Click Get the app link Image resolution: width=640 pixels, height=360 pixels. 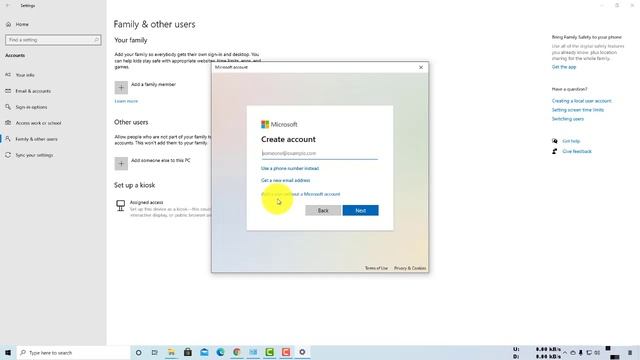click(x=564, y=67)
